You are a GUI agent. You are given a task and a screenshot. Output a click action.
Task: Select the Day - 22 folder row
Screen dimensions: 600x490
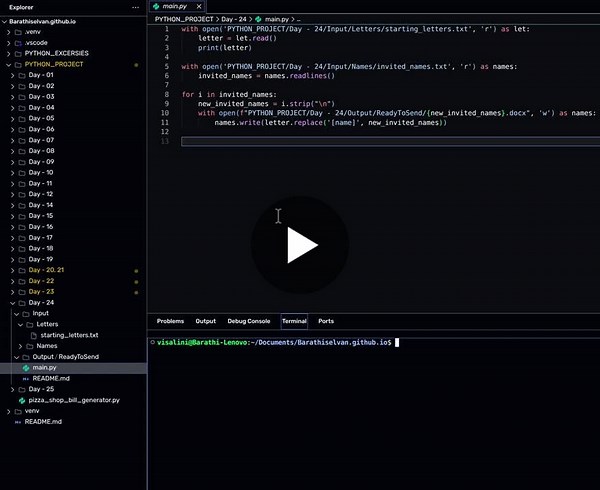pos(73,281)
